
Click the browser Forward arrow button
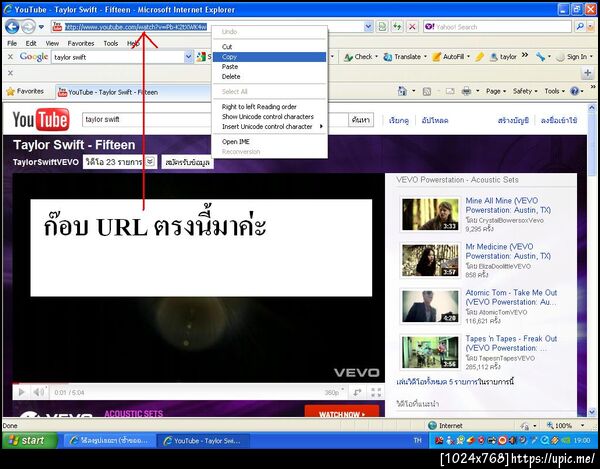pyautogui.click(x=28, y=27)
